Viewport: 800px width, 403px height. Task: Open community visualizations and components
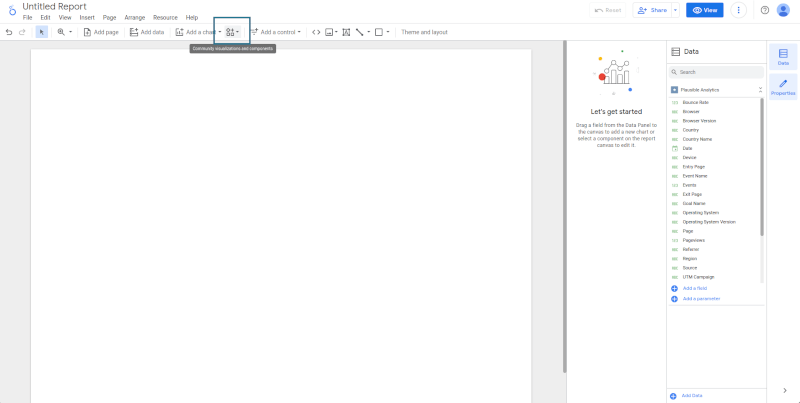pyautogui.click(x=232, y=32)
